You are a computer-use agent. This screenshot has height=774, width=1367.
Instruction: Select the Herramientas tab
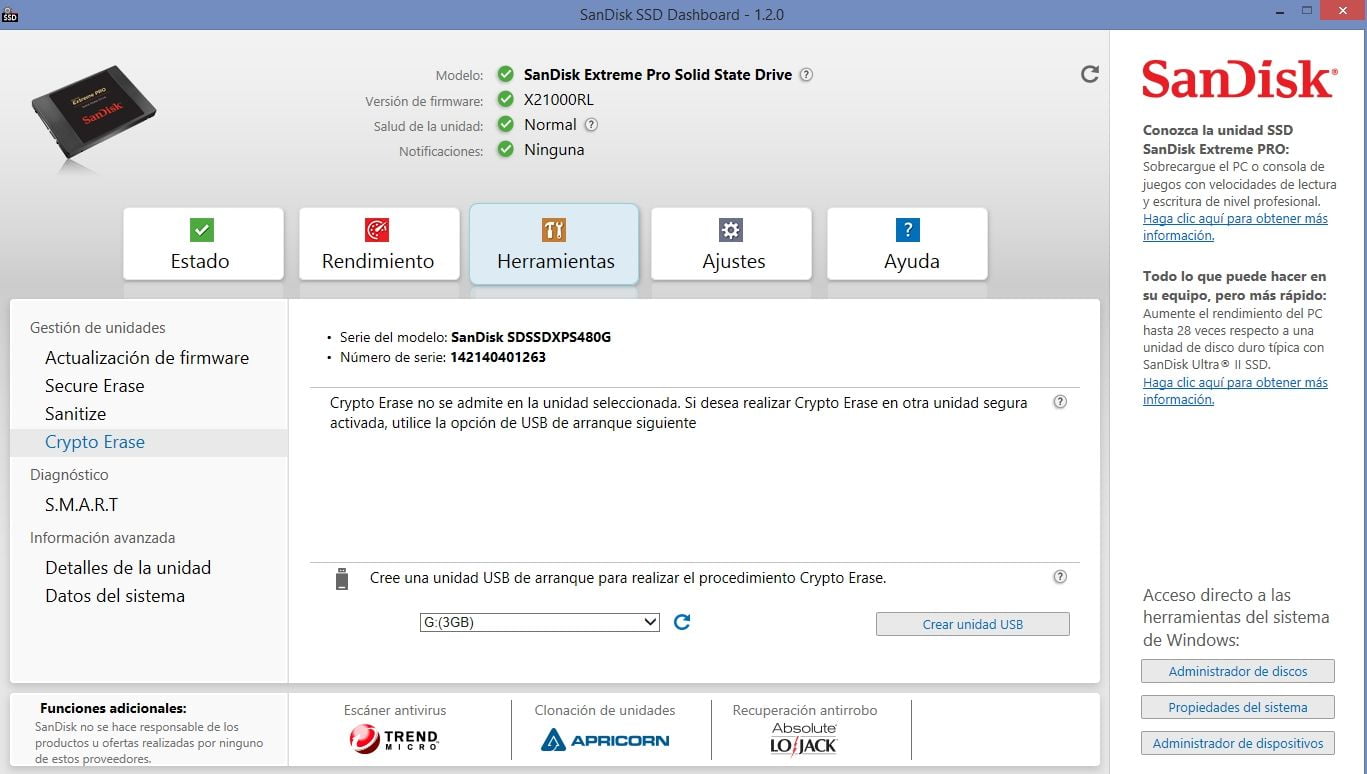(554, 244)
